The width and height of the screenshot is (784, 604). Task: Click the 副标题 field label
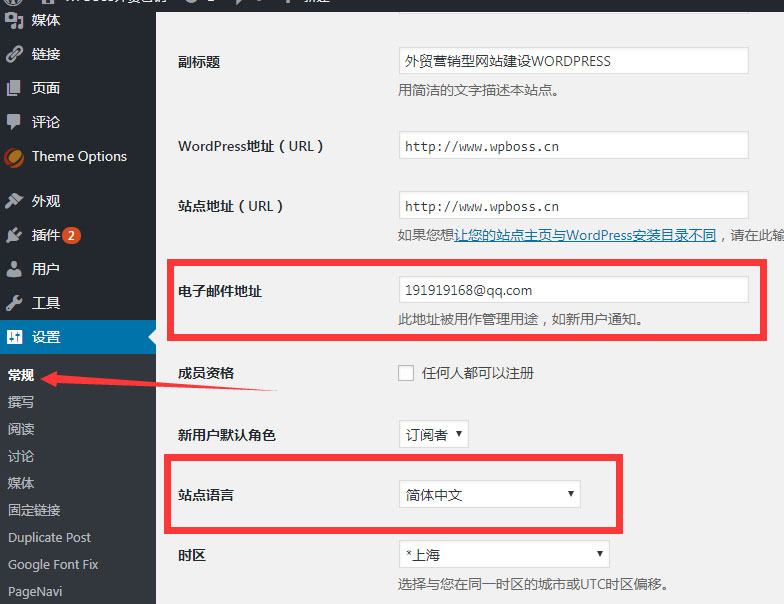tap(199, 62)
